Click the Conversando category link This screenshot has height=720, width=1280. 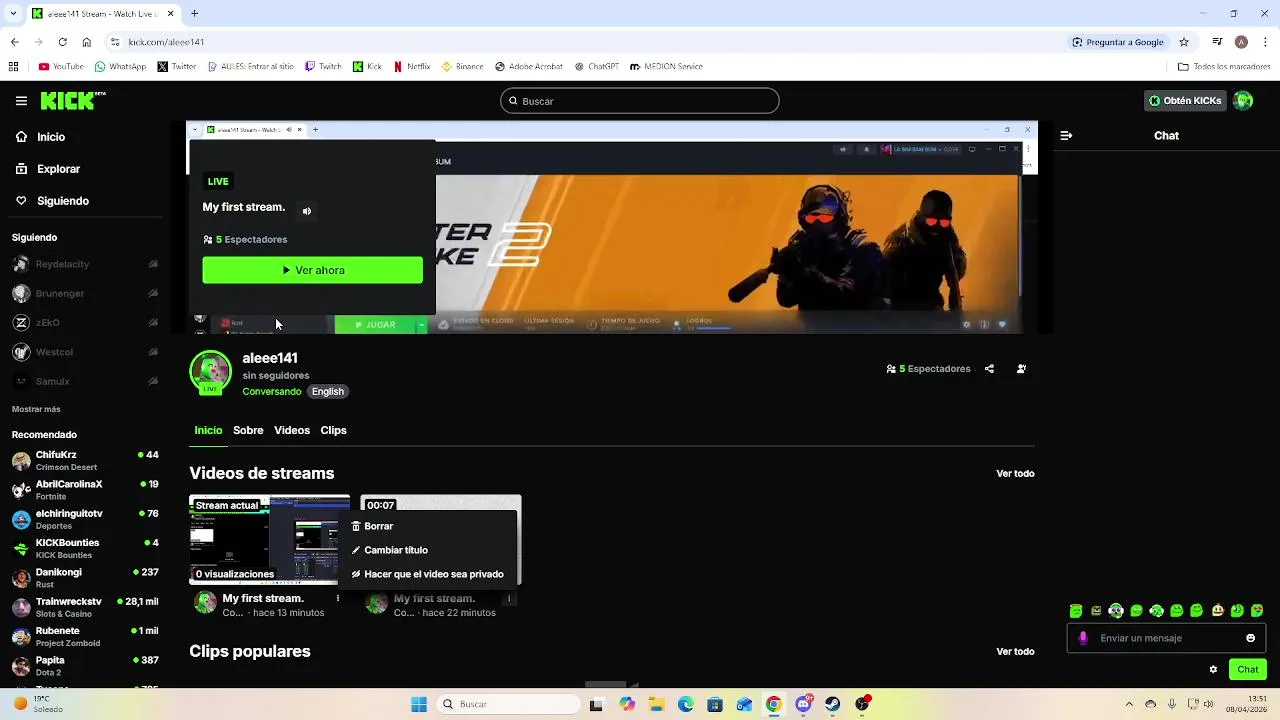(271, 392)
